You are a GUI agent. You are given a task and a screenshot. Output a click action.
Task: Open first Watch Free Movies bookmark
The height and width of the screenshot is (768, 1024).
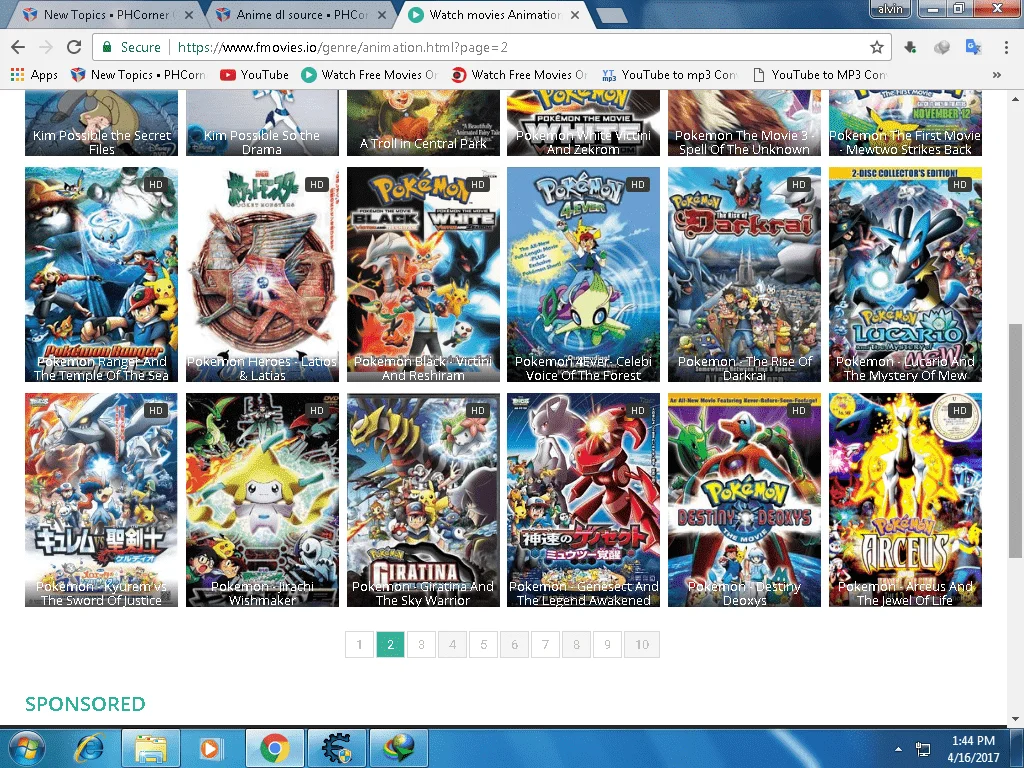(369, 74)
